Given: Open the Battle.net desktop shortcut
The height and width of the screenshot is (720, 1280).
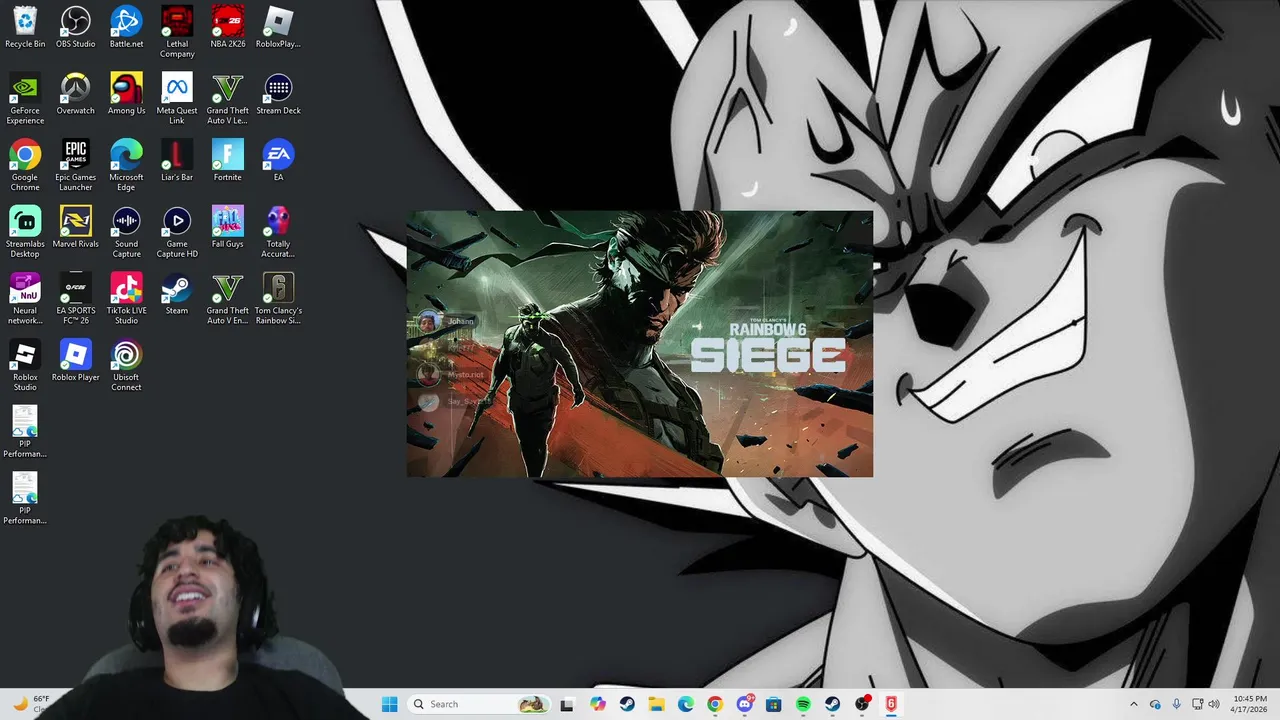Looking at the screenshot, I should click(x=126, y=28).
